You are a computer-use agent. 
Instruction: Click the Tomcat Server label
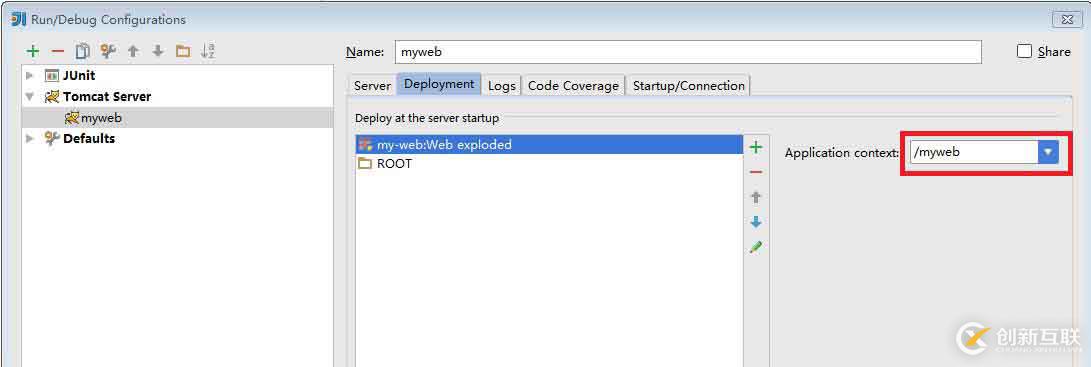(107, 97)
